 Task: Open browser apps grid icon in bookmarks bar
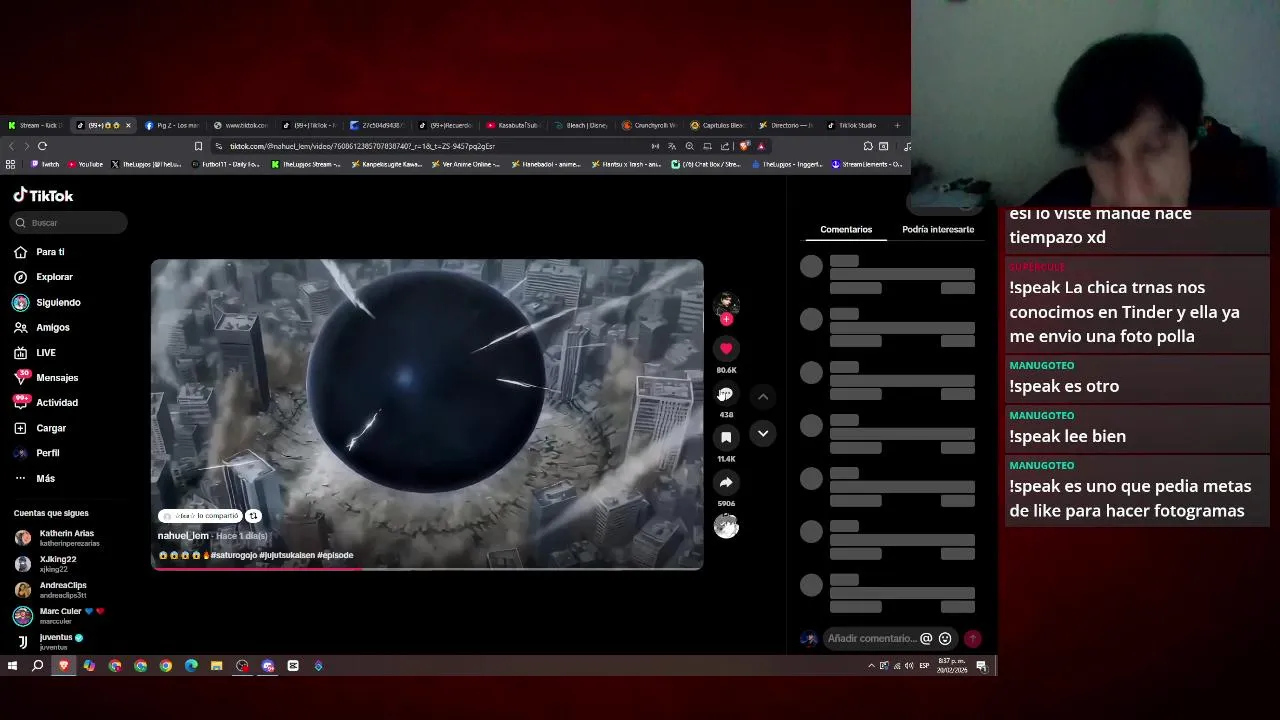pyautogui.click(x=11, y=164)
